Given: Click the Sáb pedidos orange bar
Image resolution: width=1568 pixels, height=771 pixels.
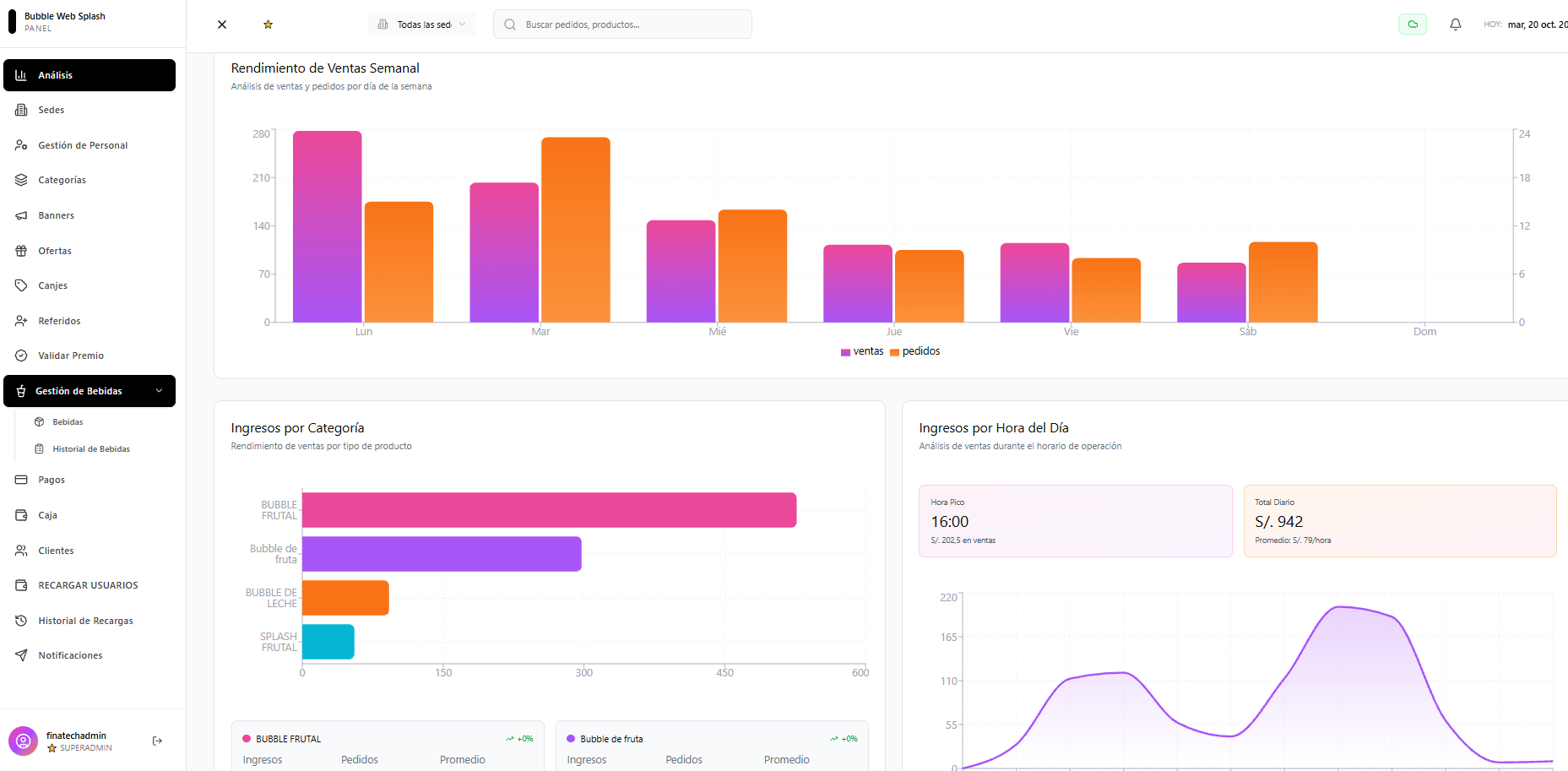Looking at the screenshot, I should point(1283,282).
